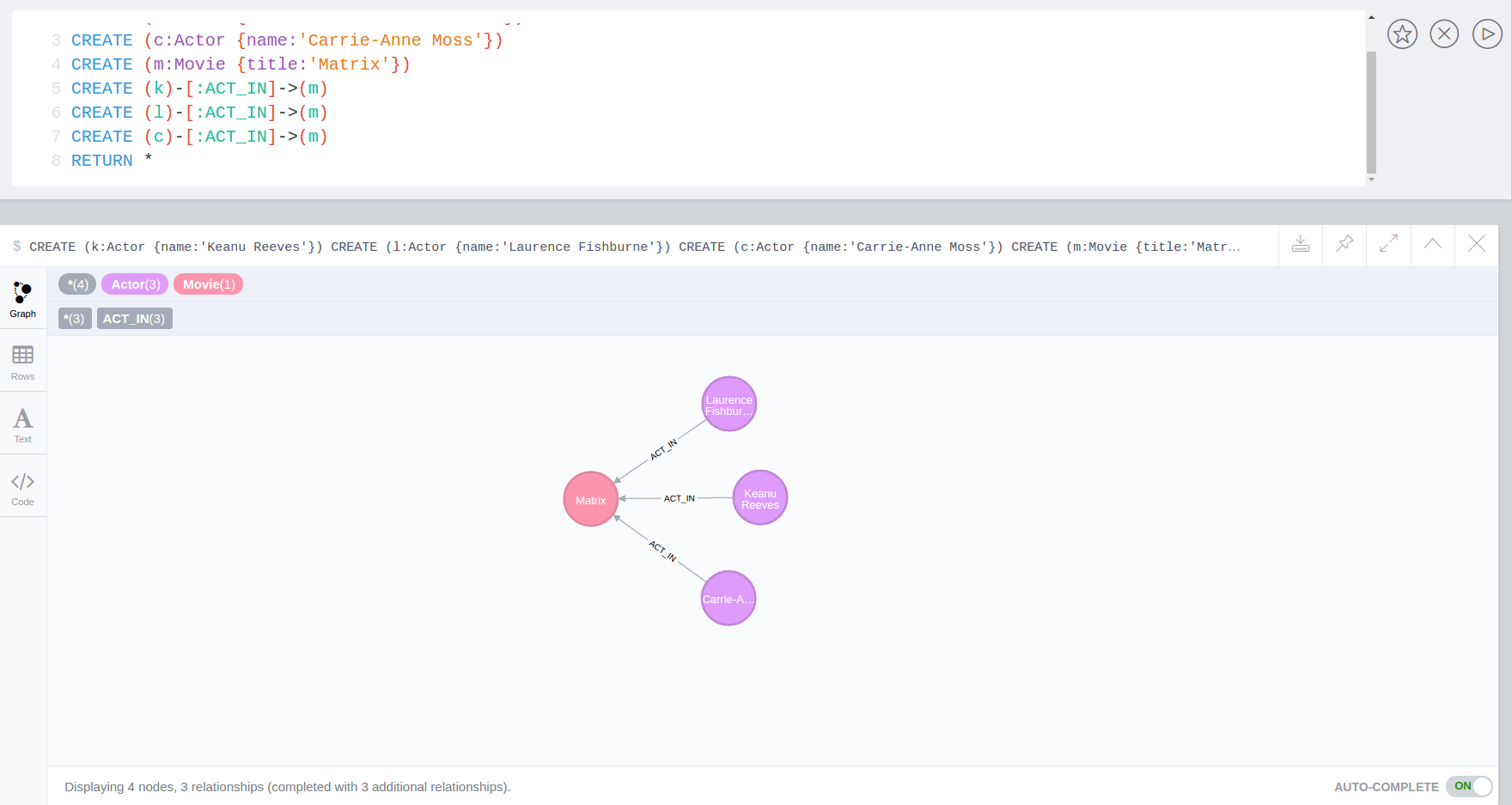The height and width of the screenshot is (805, 1512).
Task: Select the Keanu Reeves actor node
Action: pyautogui.click(x=760, y=497)
